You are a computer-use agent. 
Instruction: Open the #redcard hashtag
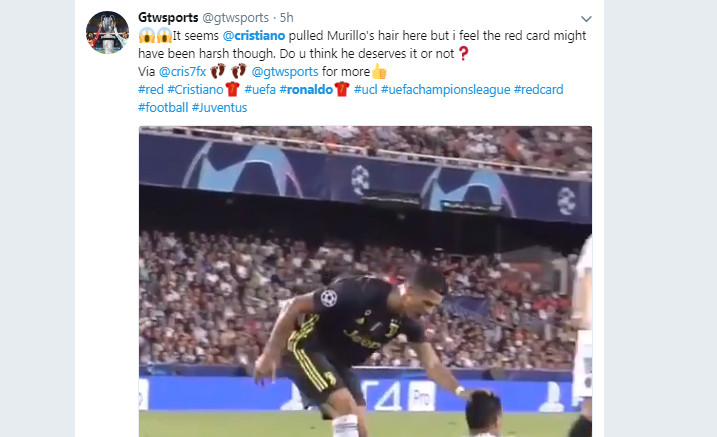(x=539, y=90)
